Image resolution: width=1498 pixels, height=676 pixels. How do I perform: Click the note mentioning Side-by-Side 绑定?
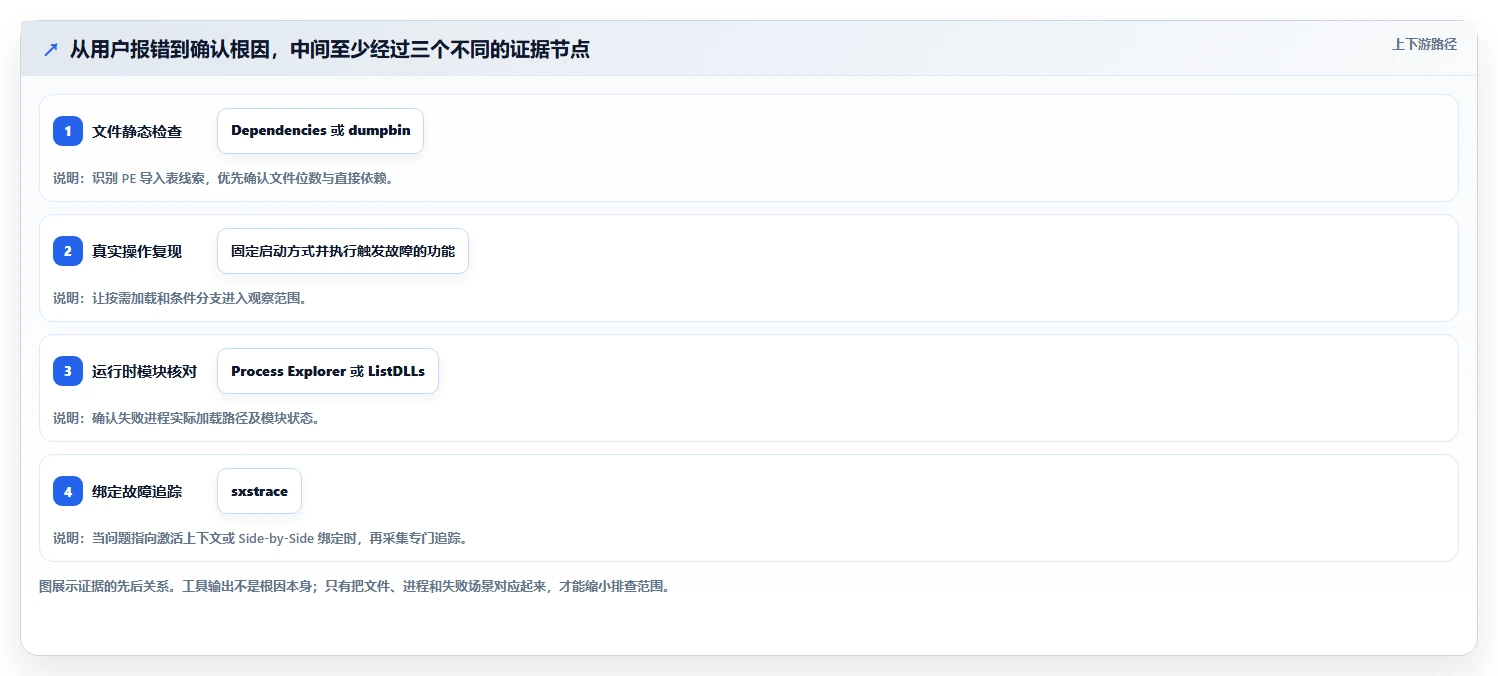[x=260, y=538]
